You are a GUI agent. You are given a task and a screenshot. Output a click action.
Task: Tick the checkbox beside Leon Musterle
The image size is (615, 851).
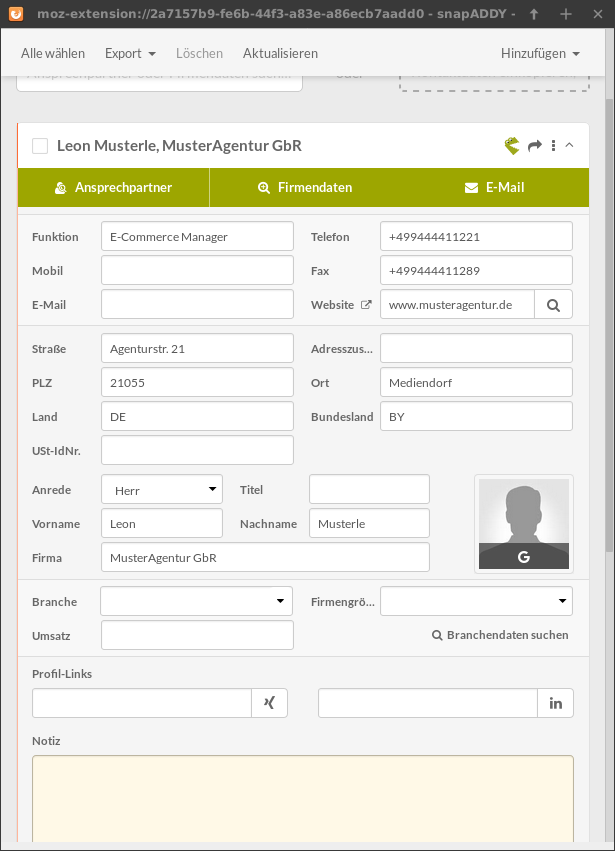point(40,146)
